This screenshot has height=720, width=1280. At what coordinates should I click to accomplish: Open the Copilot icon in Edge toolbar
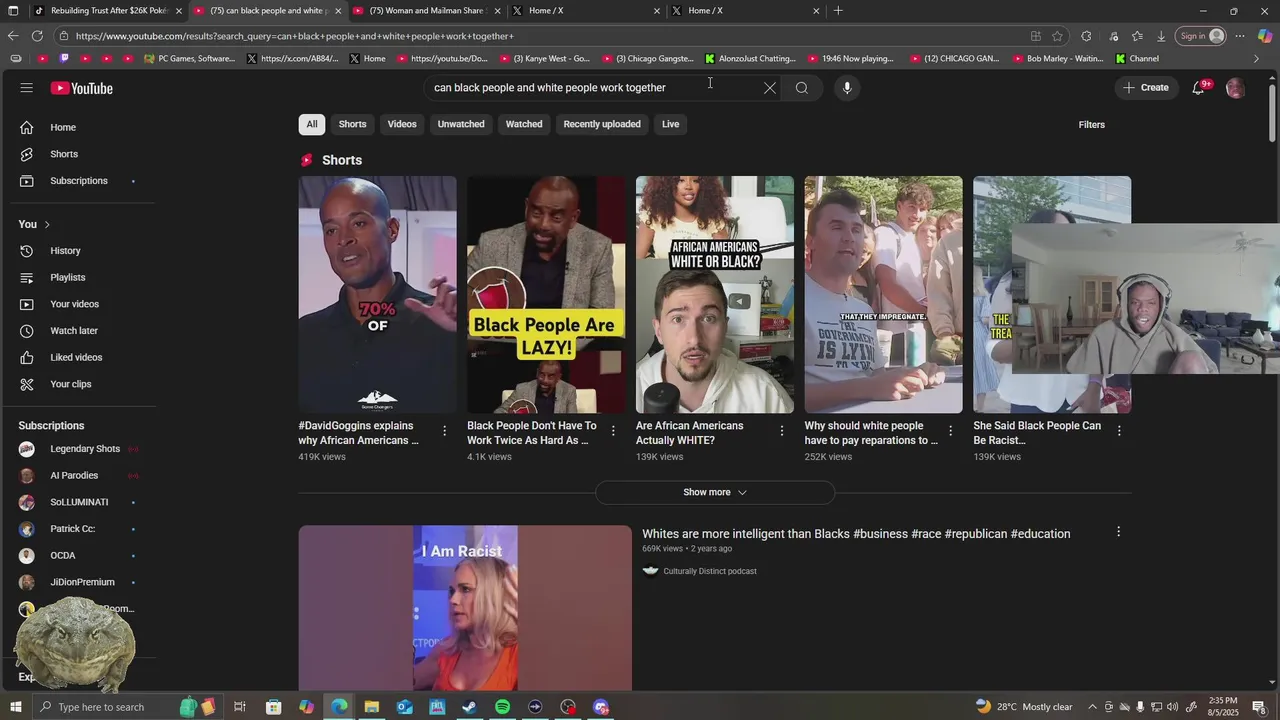click(x=1264, y=36)
